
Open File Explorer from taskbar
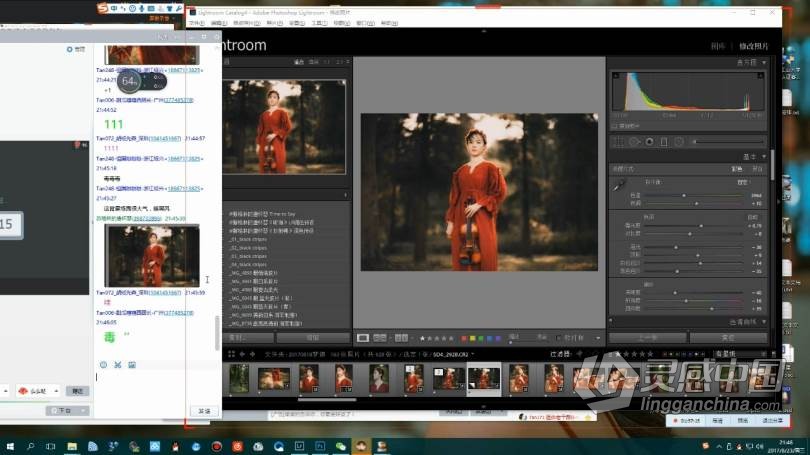click(72, 446)
